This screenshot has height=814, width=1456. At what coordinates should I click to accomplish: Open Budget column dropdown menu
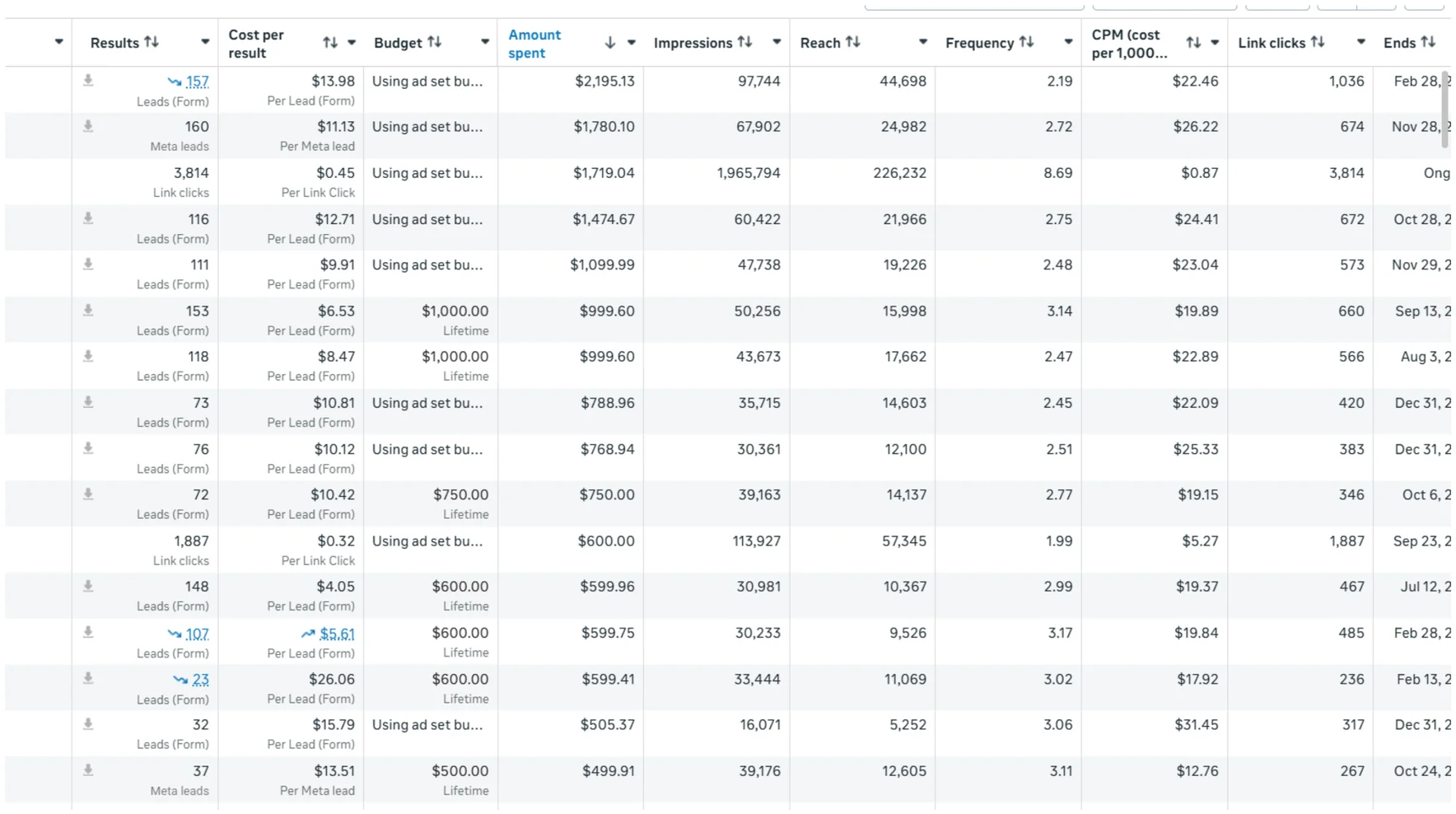485,42
